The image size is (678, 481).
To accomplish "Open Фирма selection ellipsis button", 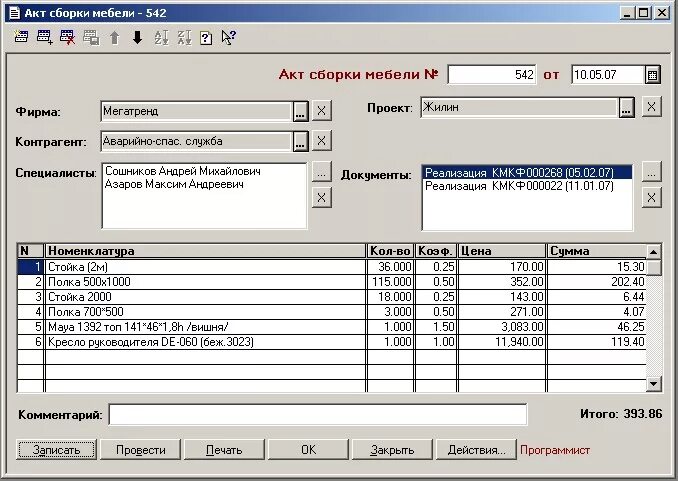I will tap(300, 111).
